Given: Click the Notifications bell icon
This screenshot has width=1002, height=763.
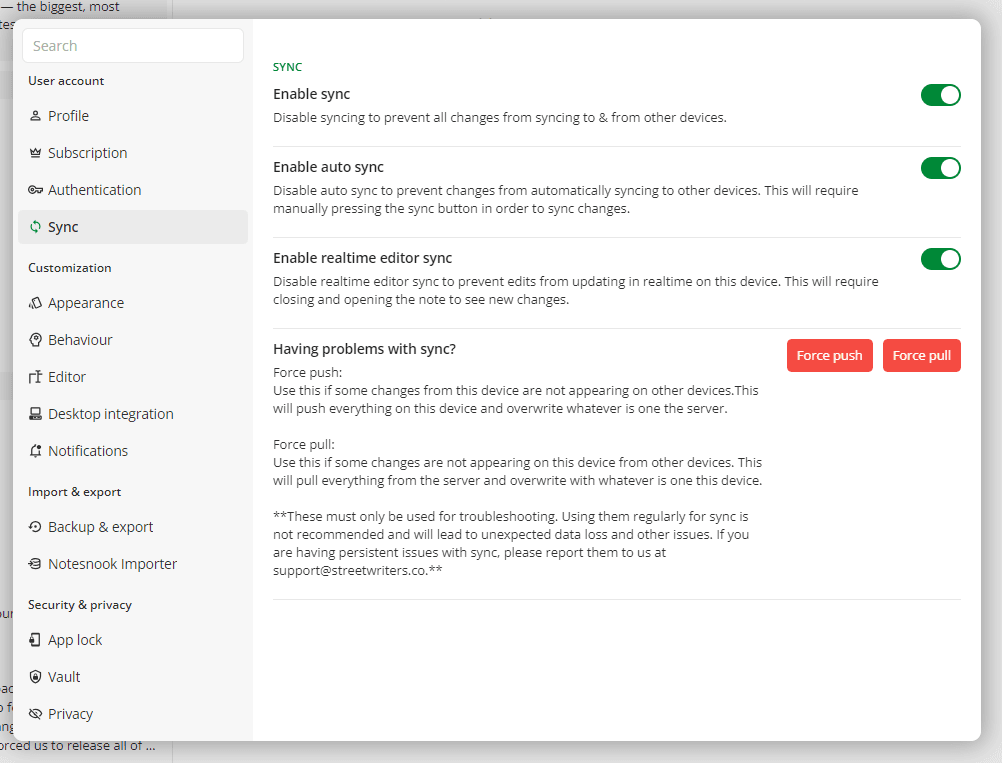Looking at the screenshot, I should [35, 450].
